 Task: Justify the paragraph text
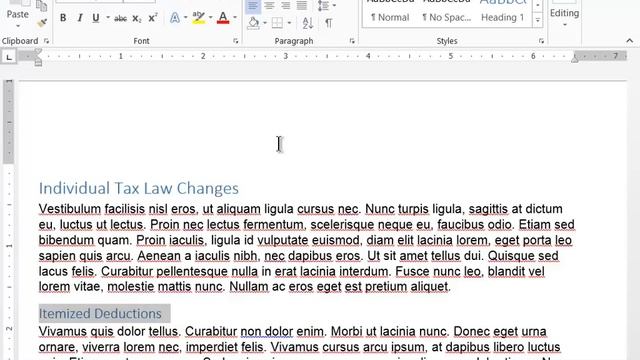(x=302, y=6)
